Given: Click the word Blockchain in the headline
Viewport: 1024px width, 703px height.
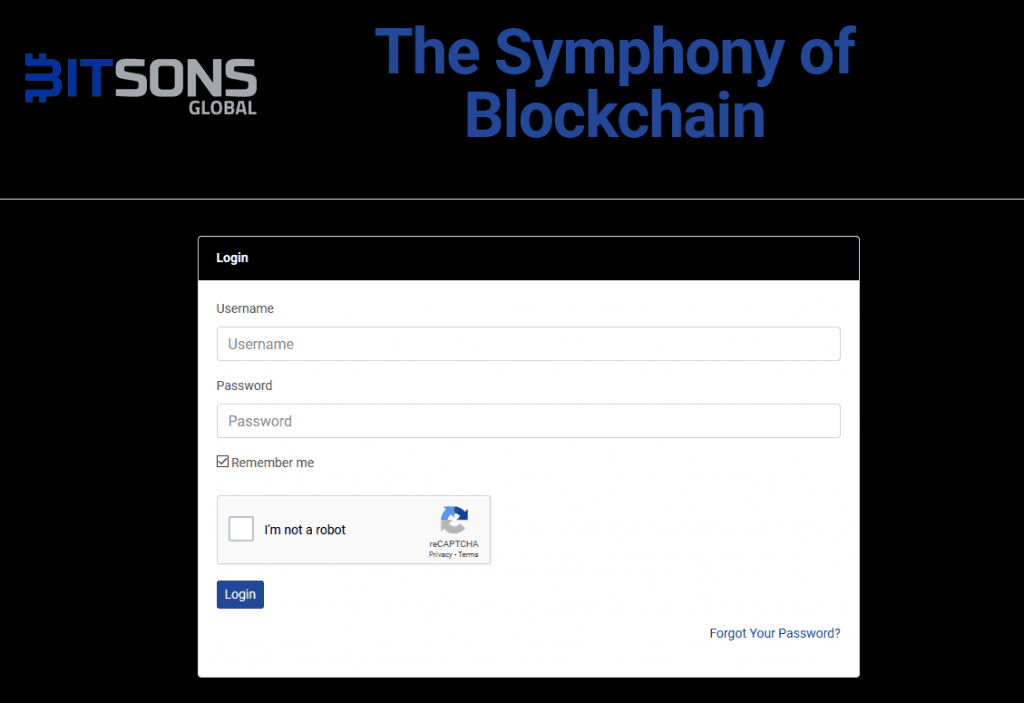Looking at the screenshot, I should click(615, 115).
